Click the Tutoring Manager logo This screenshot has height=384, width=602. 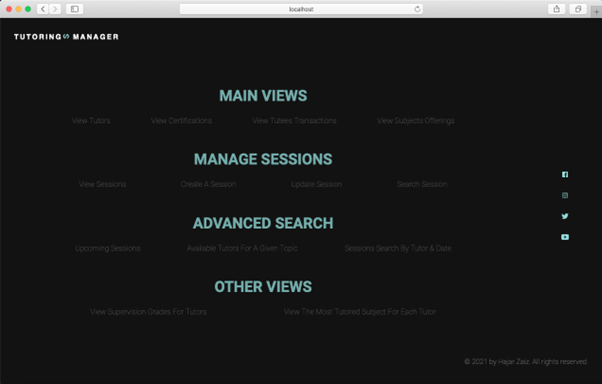pyautogui.click(x=66, y=37)
